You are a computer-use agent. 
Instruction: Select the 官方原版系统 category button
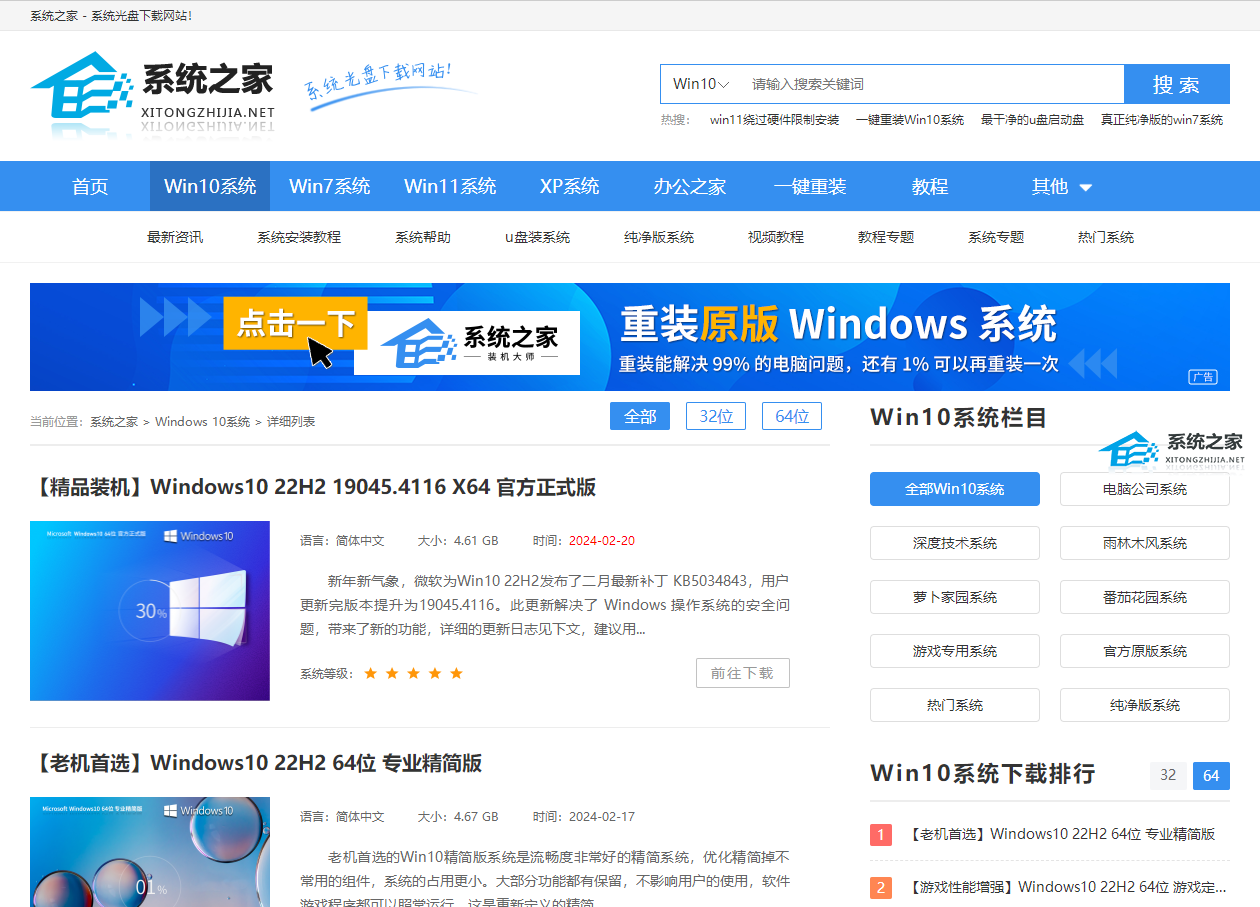pos(1145,651)
